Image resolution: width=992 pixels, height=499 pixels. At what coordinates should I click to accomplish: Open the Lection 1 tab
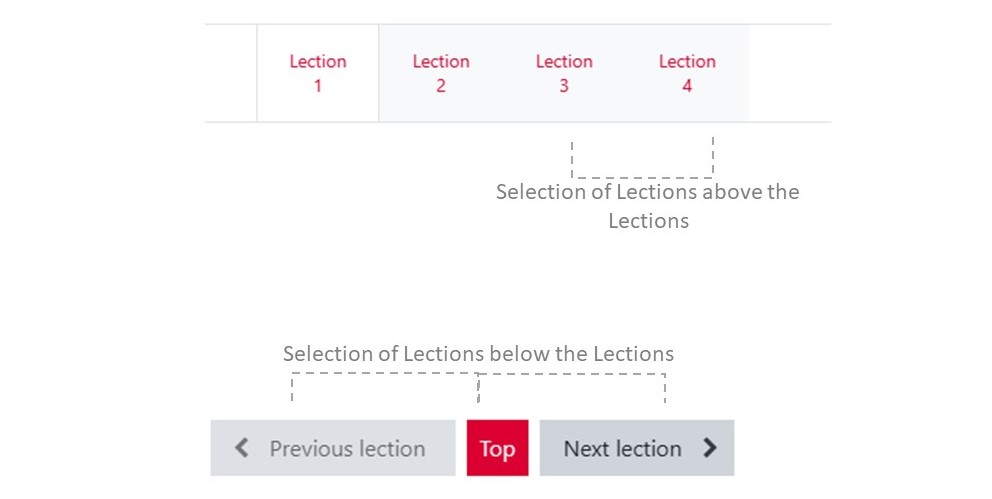pyautogui.click(x=318, y=73)
